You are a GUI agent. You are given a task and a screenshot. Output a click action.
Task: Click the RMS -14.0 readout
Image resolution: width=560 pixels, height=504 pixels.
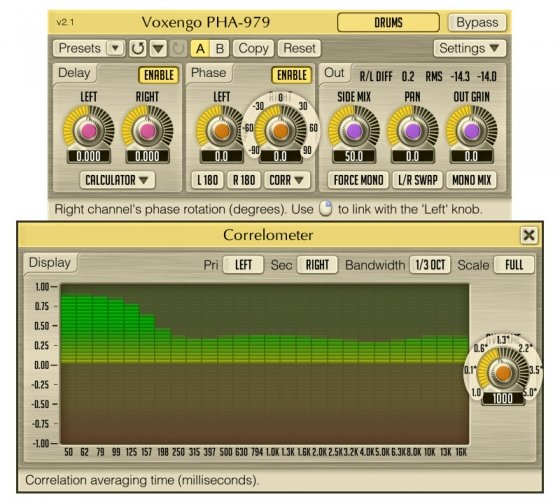tap(487, 76)
